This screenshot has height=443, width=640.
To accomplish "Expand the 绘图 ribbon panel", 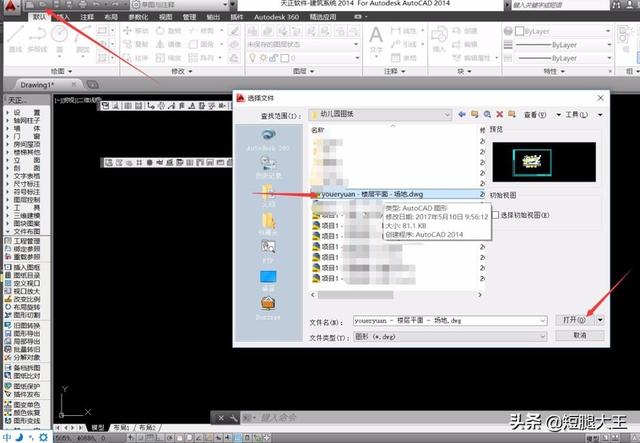I will click(61, 71).
